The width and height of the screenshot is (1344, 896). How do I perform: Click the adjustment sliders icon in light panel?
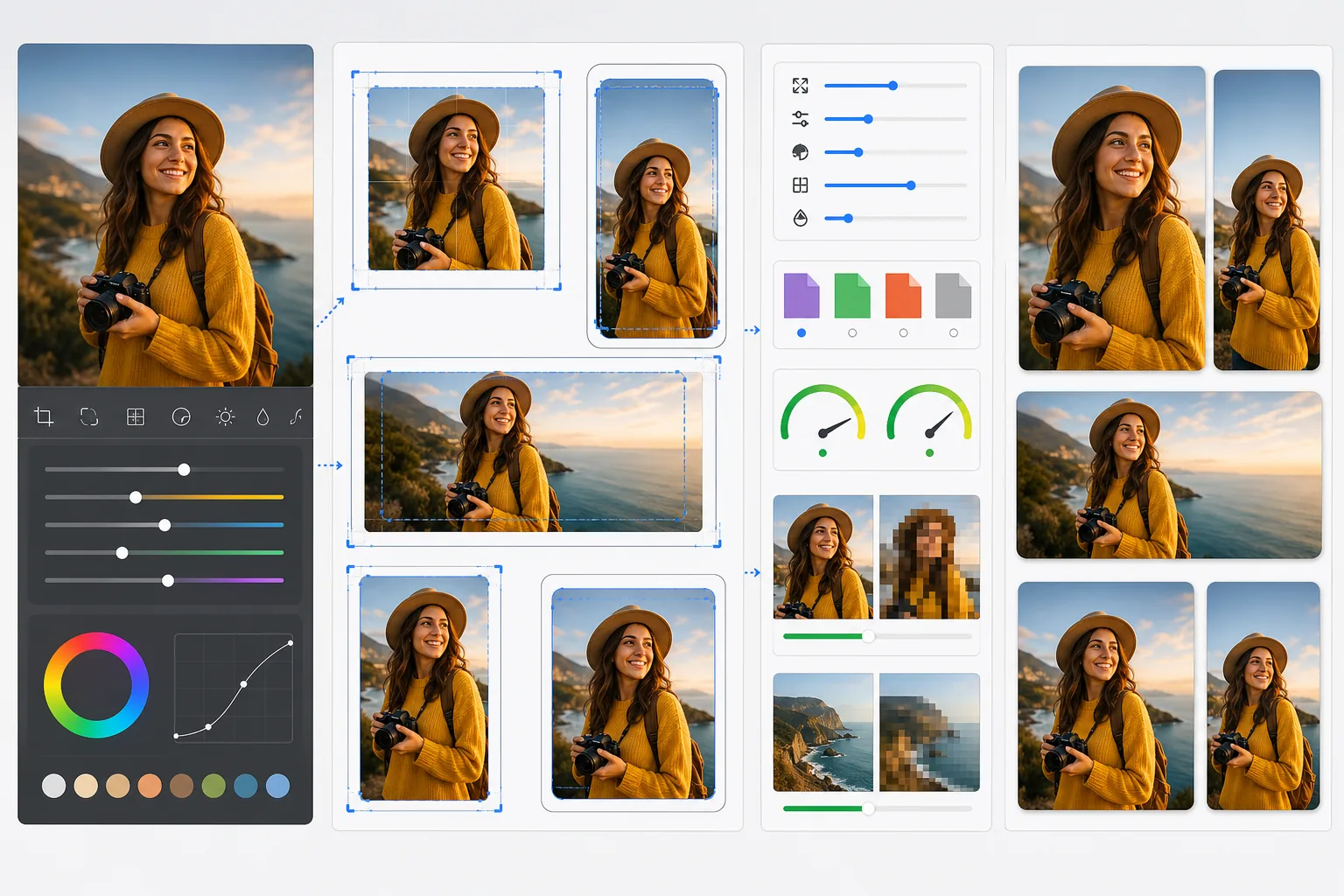[800, 119]
